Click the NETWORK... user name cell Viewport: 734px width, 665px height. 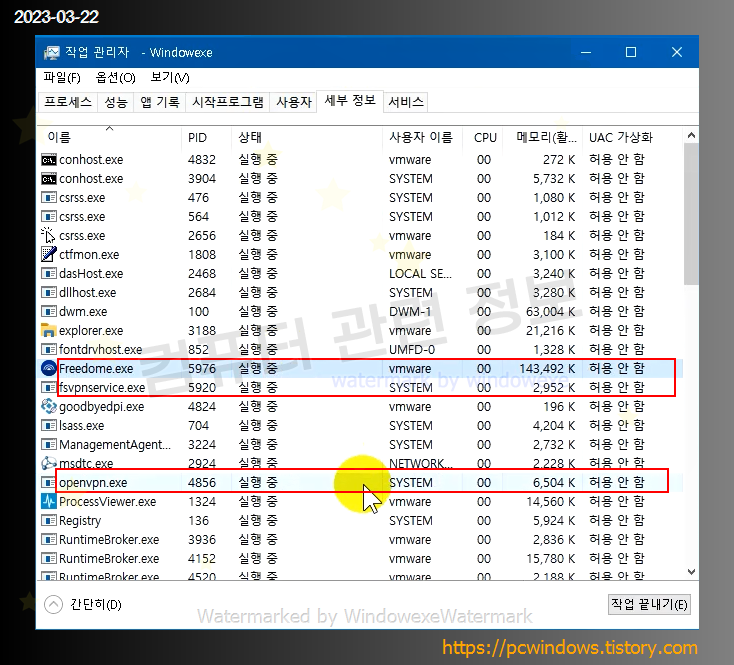point(421,464)
